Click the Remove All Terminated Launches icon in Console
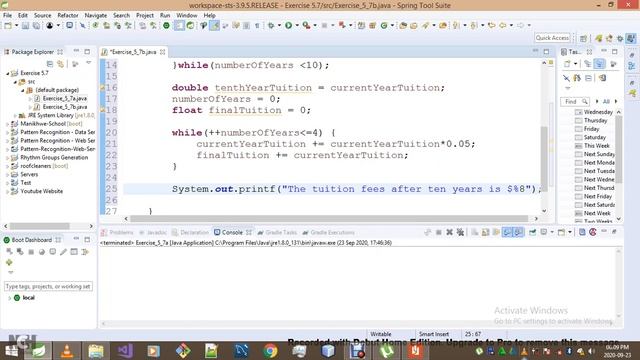Screen dimensions: 640x360 pyautogui.click(x=460, y=232)
